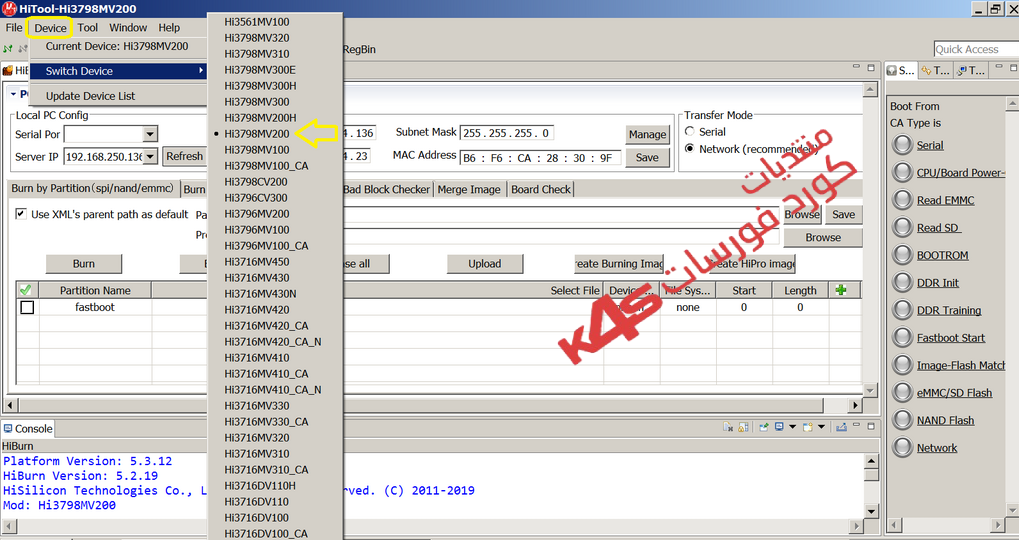This screenshot has width=1019, height=540.
Task: Click the lightbulb icon on the S... tab
Action: coord(892,70)
